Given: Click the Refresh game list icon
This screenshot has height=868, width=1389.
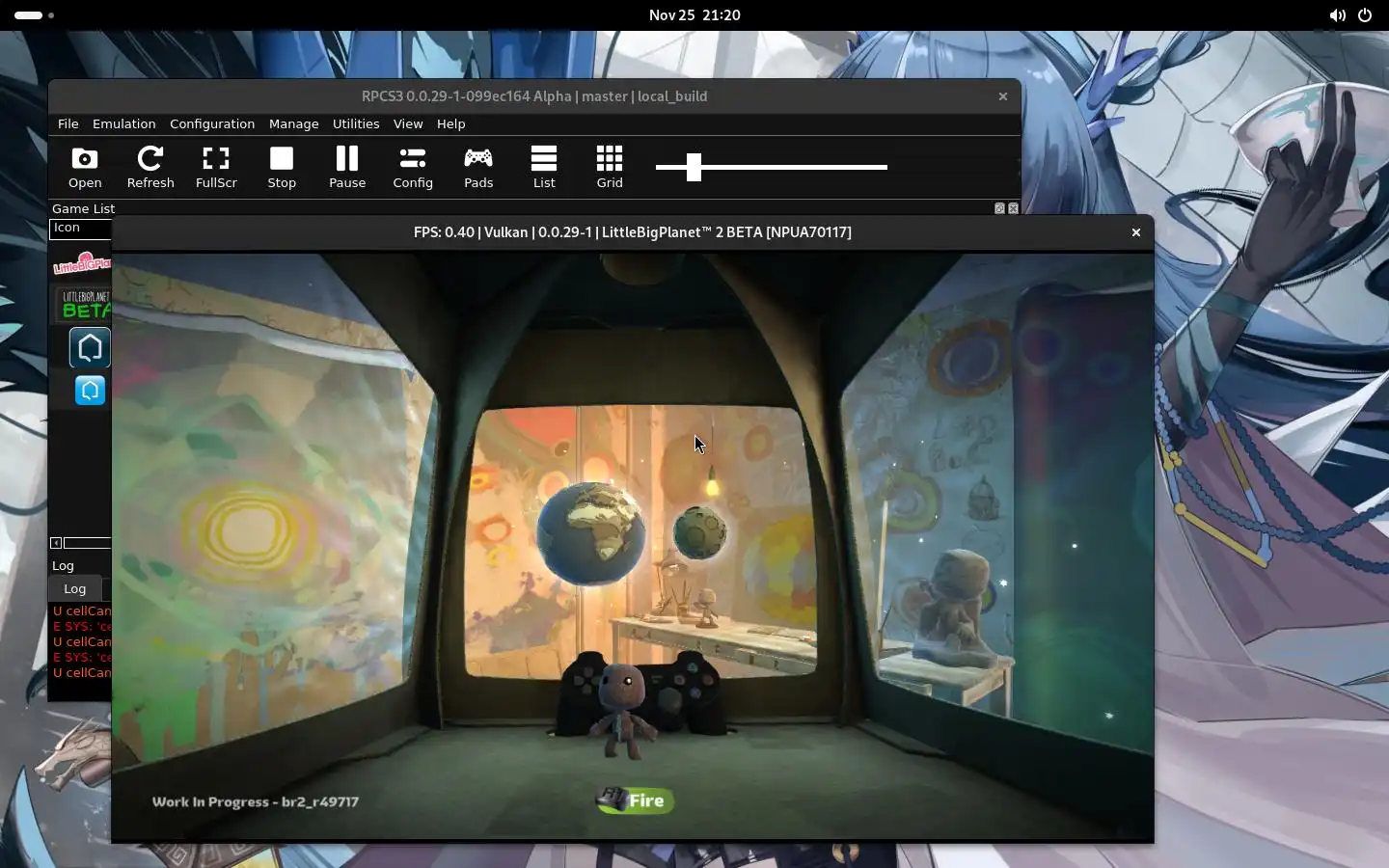Looking at the screenshot, I should click(150, 167).
